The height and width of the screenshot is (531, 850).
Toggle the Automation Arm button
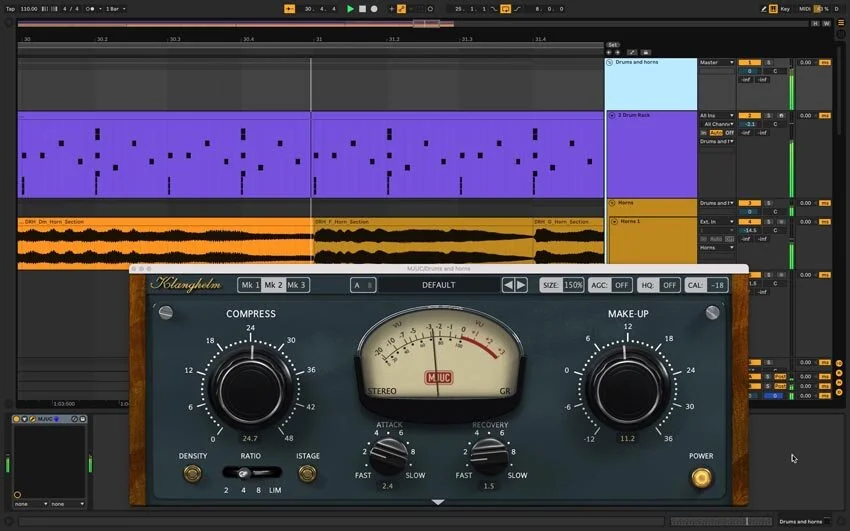pyautogui.click(x=402, y=9)
